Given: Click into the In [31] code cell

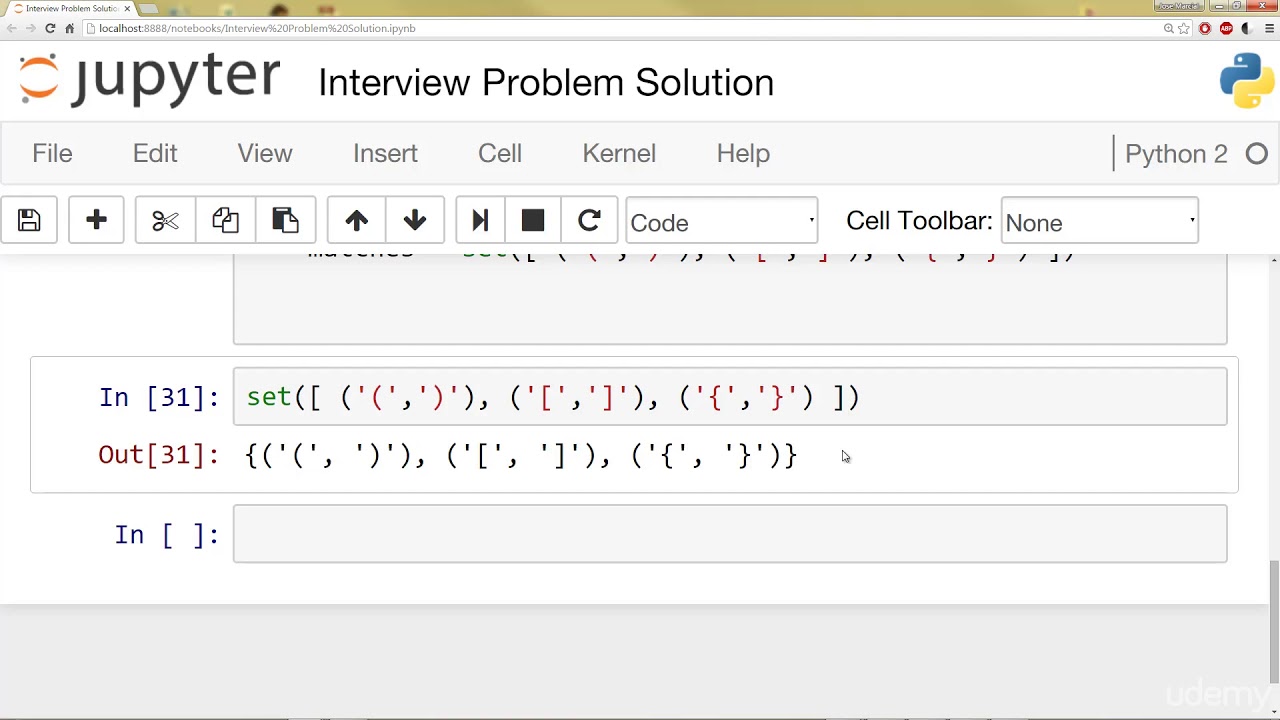Looking at the screenshot, I should pyautogui.click(x=730, y=397).
